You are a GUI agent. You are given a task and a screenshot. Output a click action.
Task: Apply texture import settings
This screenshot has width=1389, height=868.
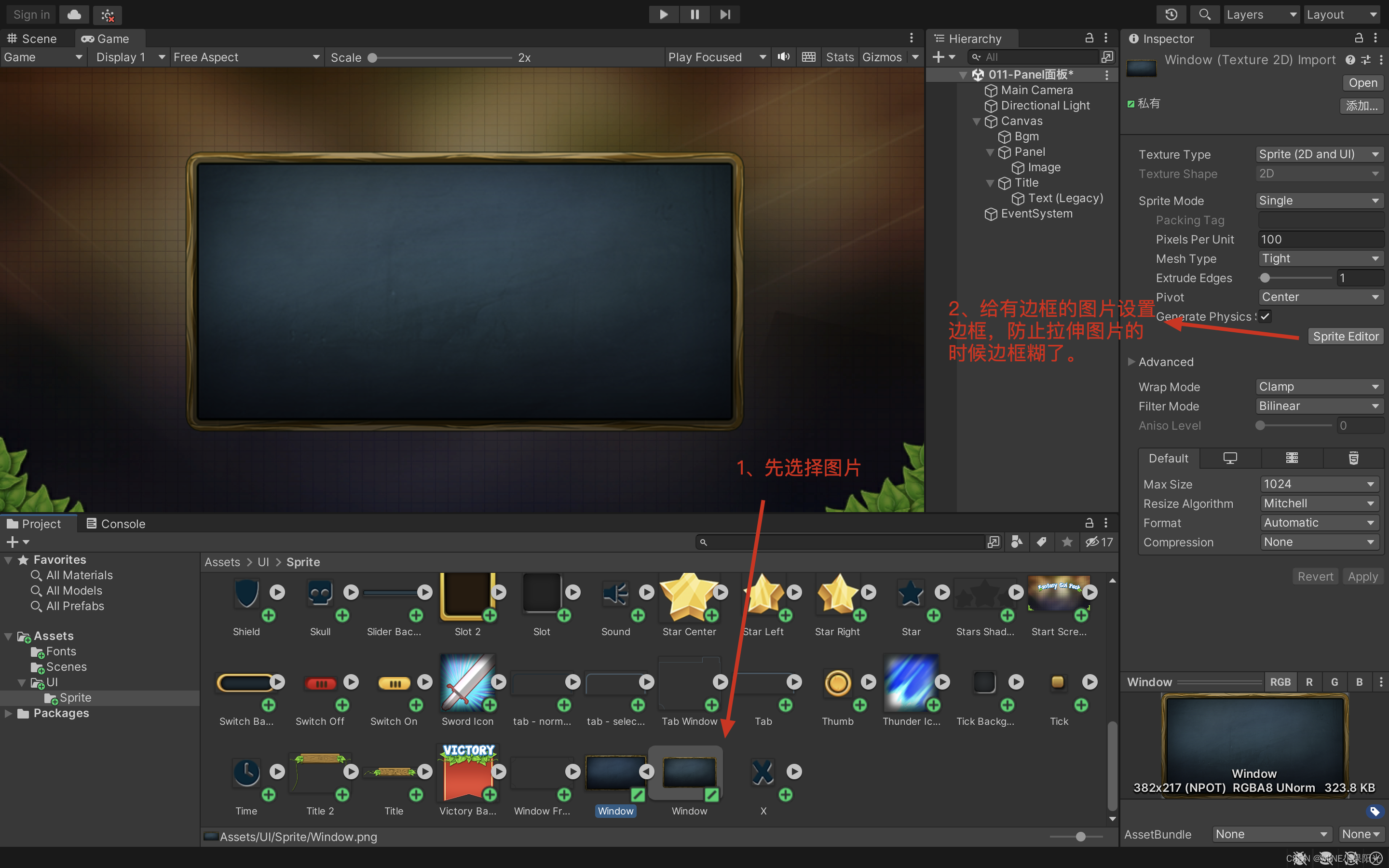1362,576
